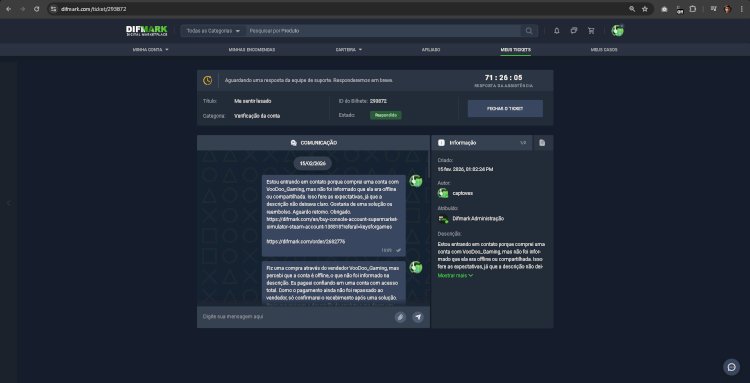Image resolution: width=750 pixels, height=383 pixels.
Task: Click the site information icon in address bar
Action: point(54,9)
